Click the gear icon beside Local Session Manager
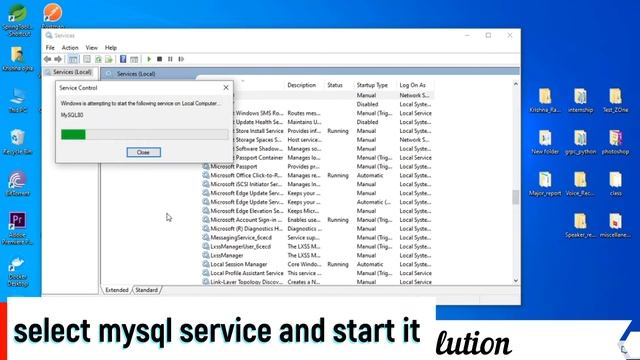This screenshot has height=360, width=640. click(206, 264)
